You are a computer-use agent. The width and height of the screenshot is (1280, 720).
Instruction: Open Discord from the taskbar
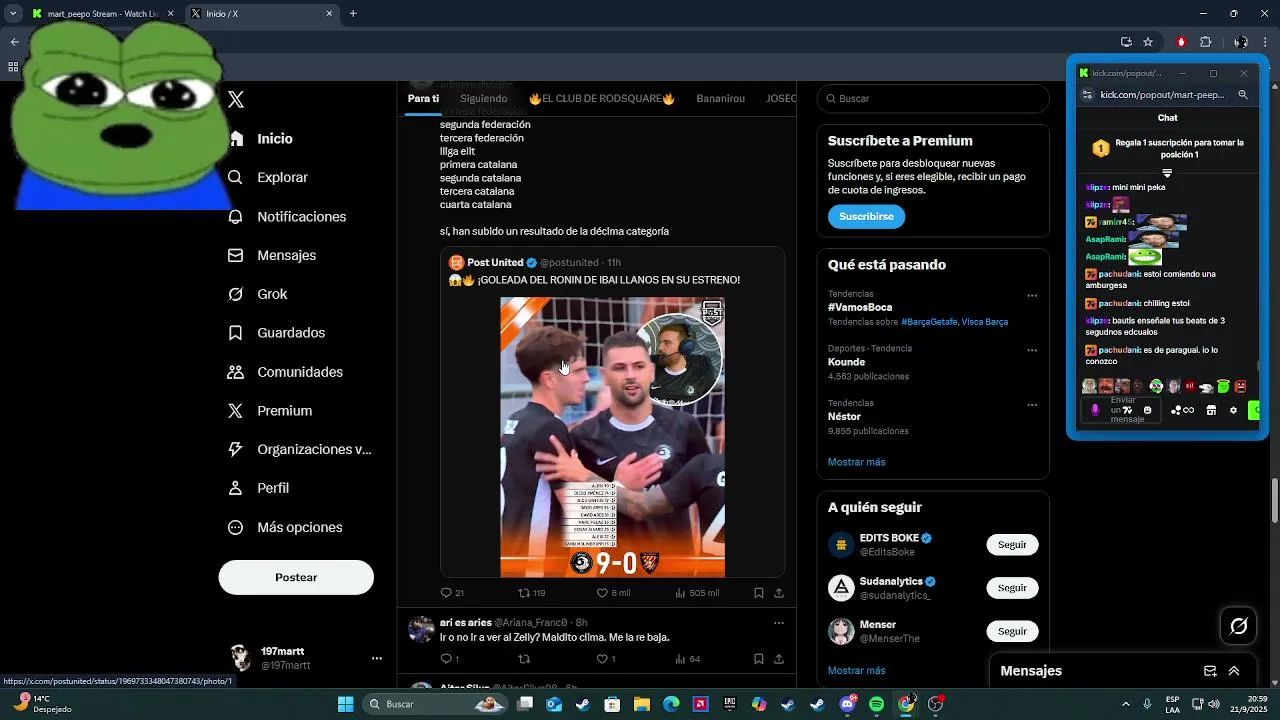pos(847,704)
